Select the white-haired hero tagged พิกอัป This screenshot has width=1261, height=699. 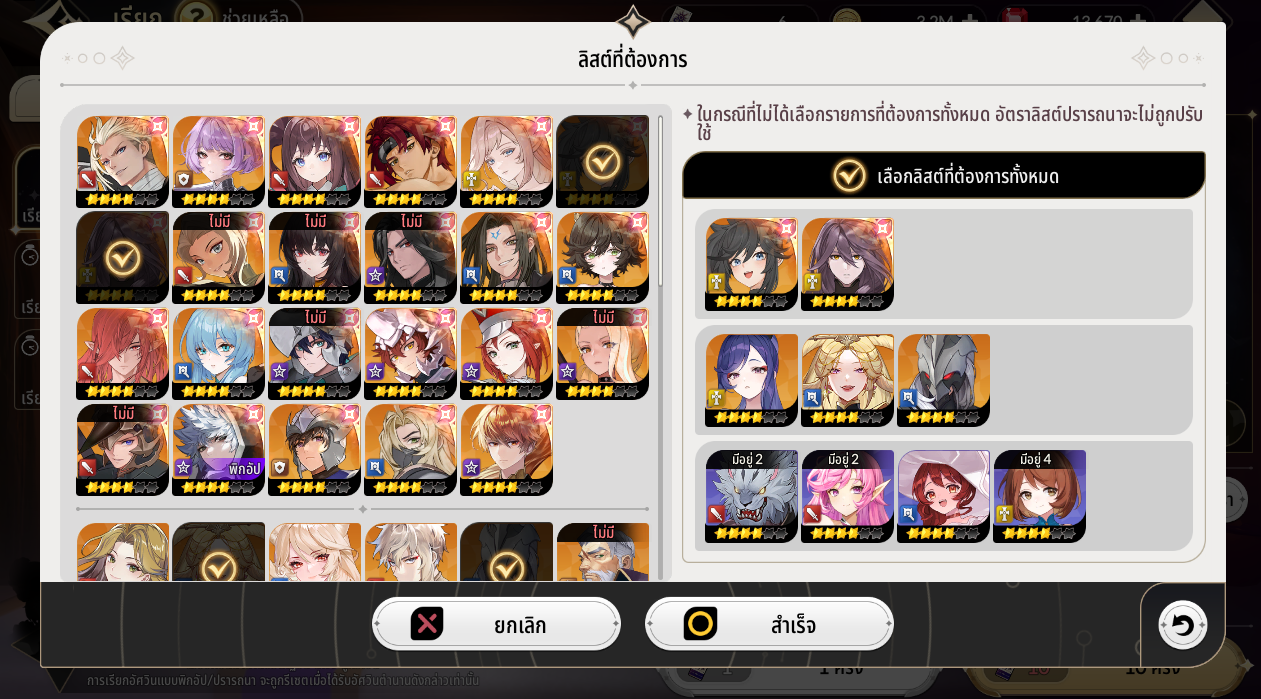tap(218, 449)
